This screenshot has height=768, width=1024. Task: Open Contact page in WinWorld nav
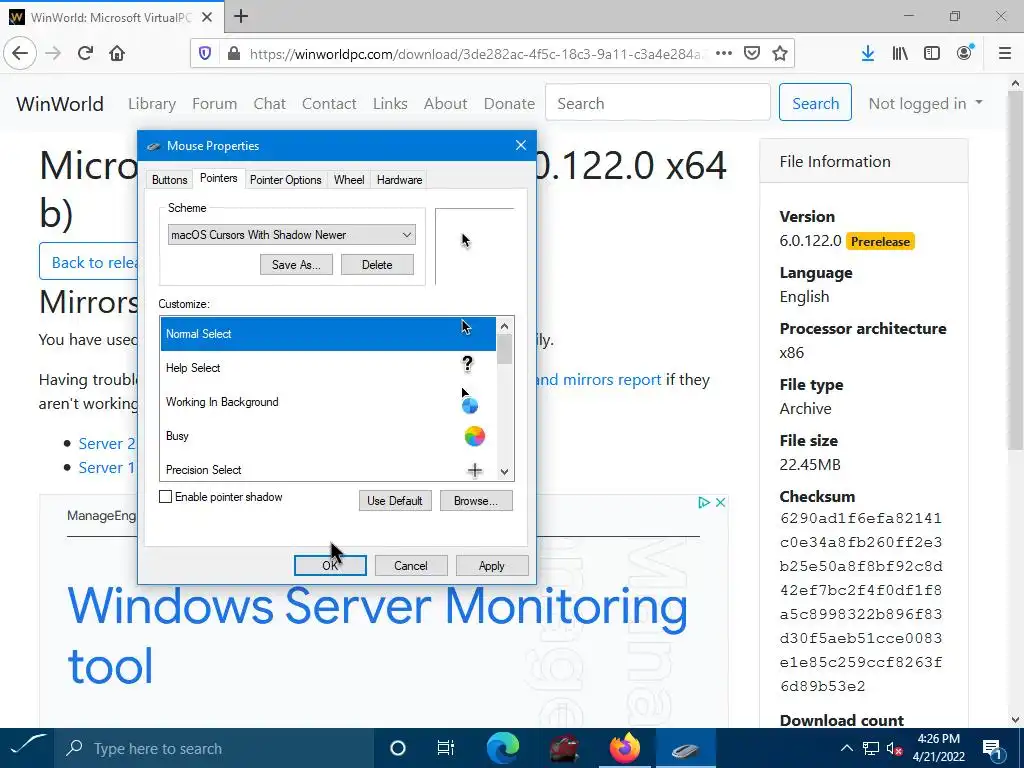[329, 103]
